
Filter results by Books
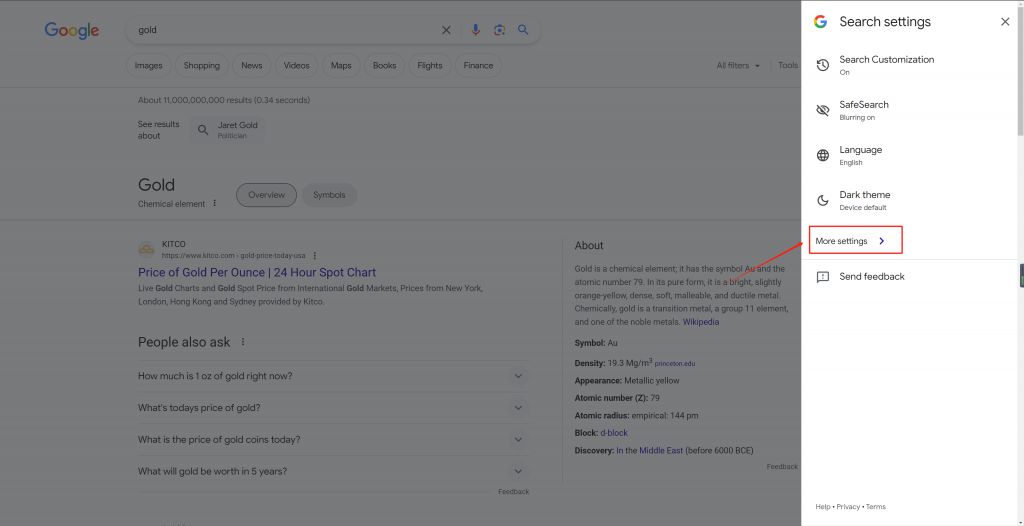coord(385,65)
